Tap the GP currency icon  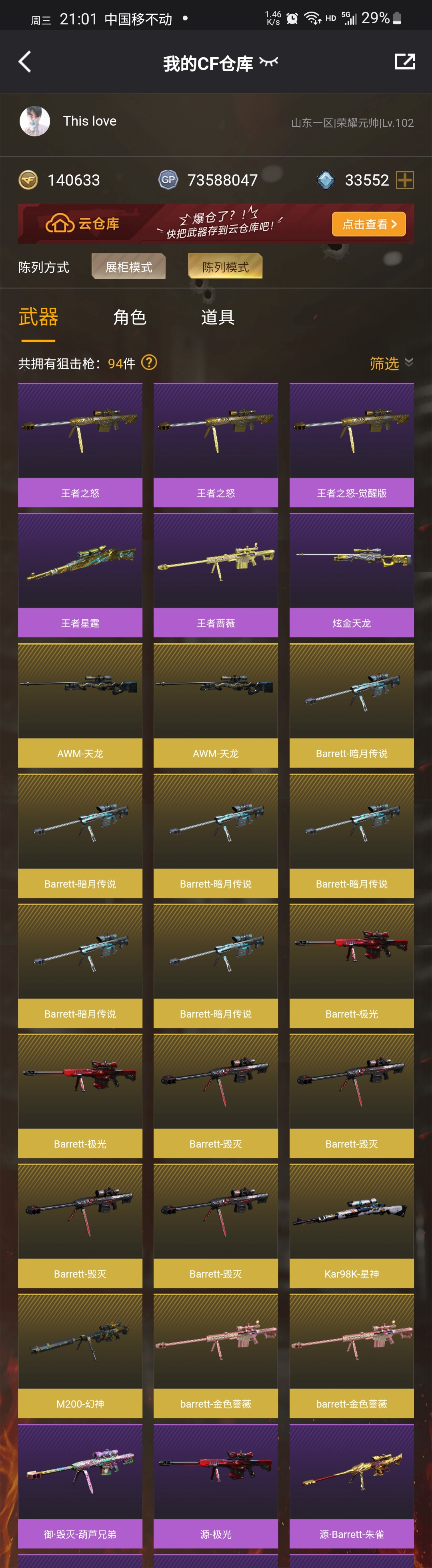click(168, 180)
